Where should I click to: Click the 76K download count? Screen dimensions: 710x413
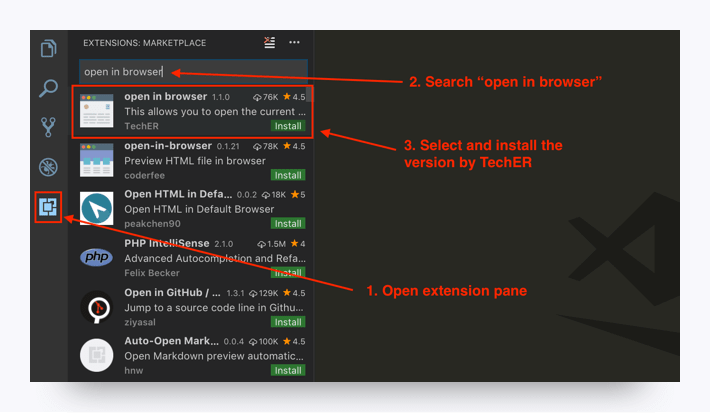(x=265, y=97)
